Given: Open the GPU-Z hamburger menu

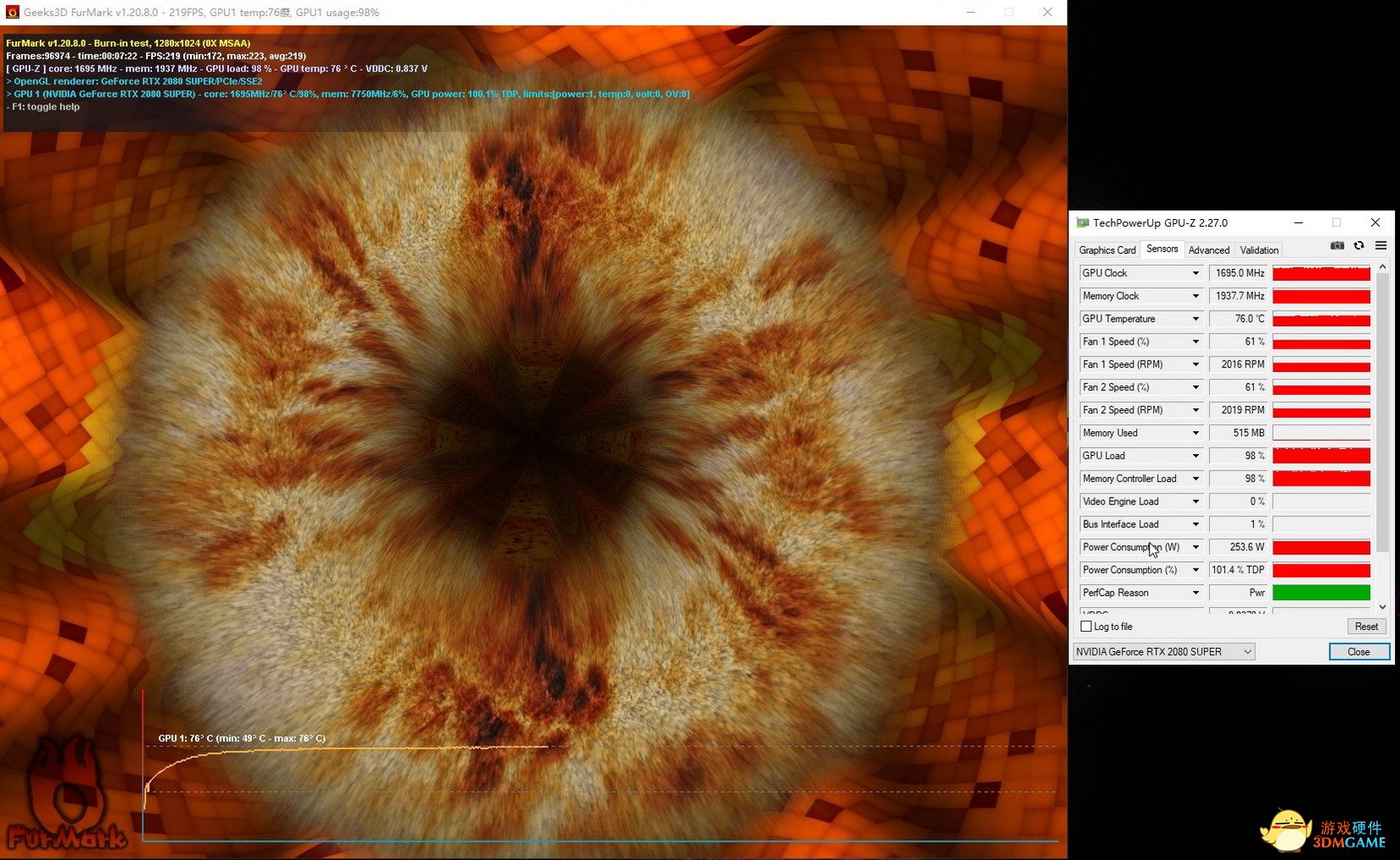Looking at the screenshot, I should tap(1380, 246).
